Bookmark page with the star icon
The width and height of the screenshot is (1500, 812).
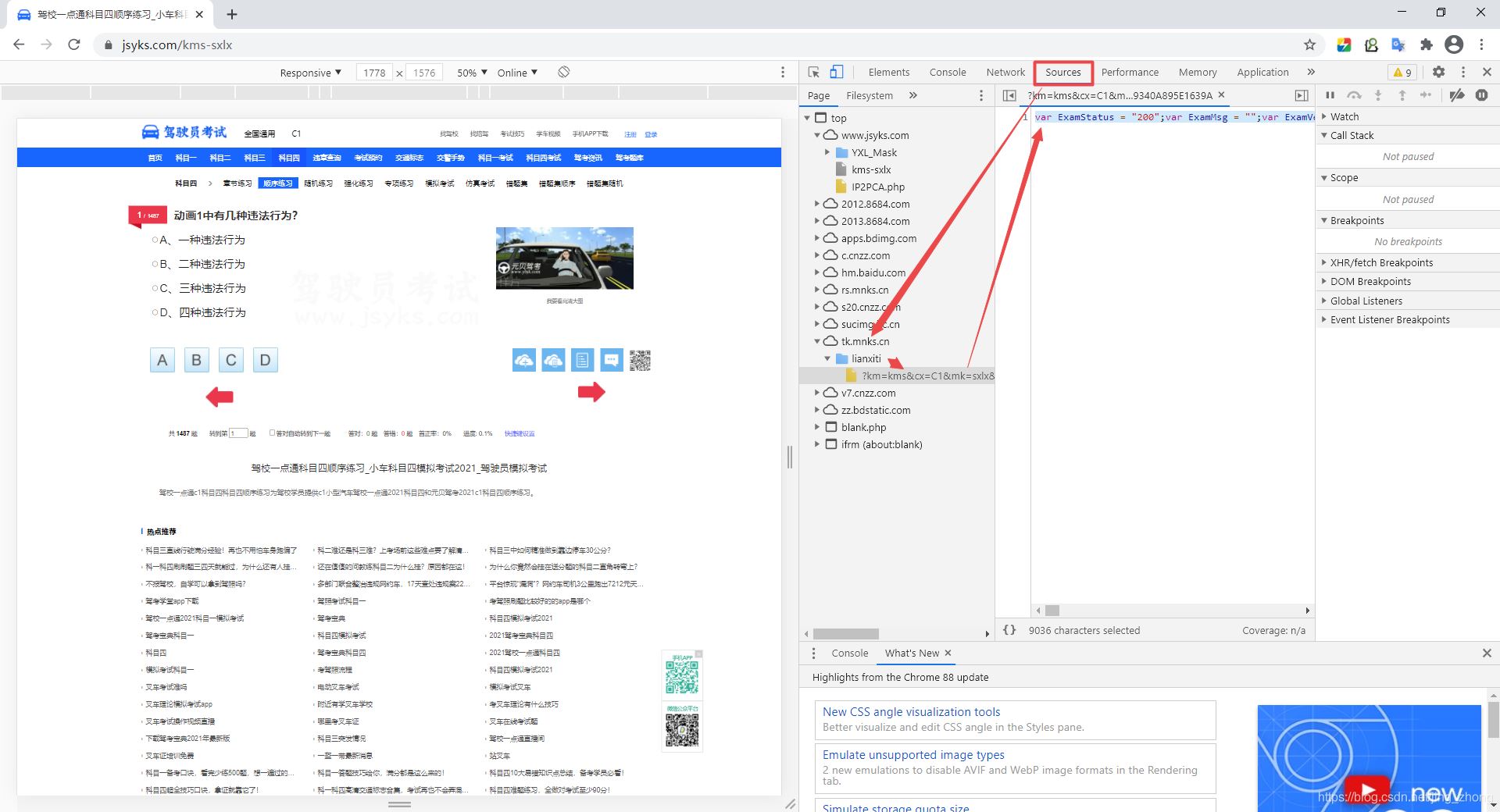tap(1309, 45)
